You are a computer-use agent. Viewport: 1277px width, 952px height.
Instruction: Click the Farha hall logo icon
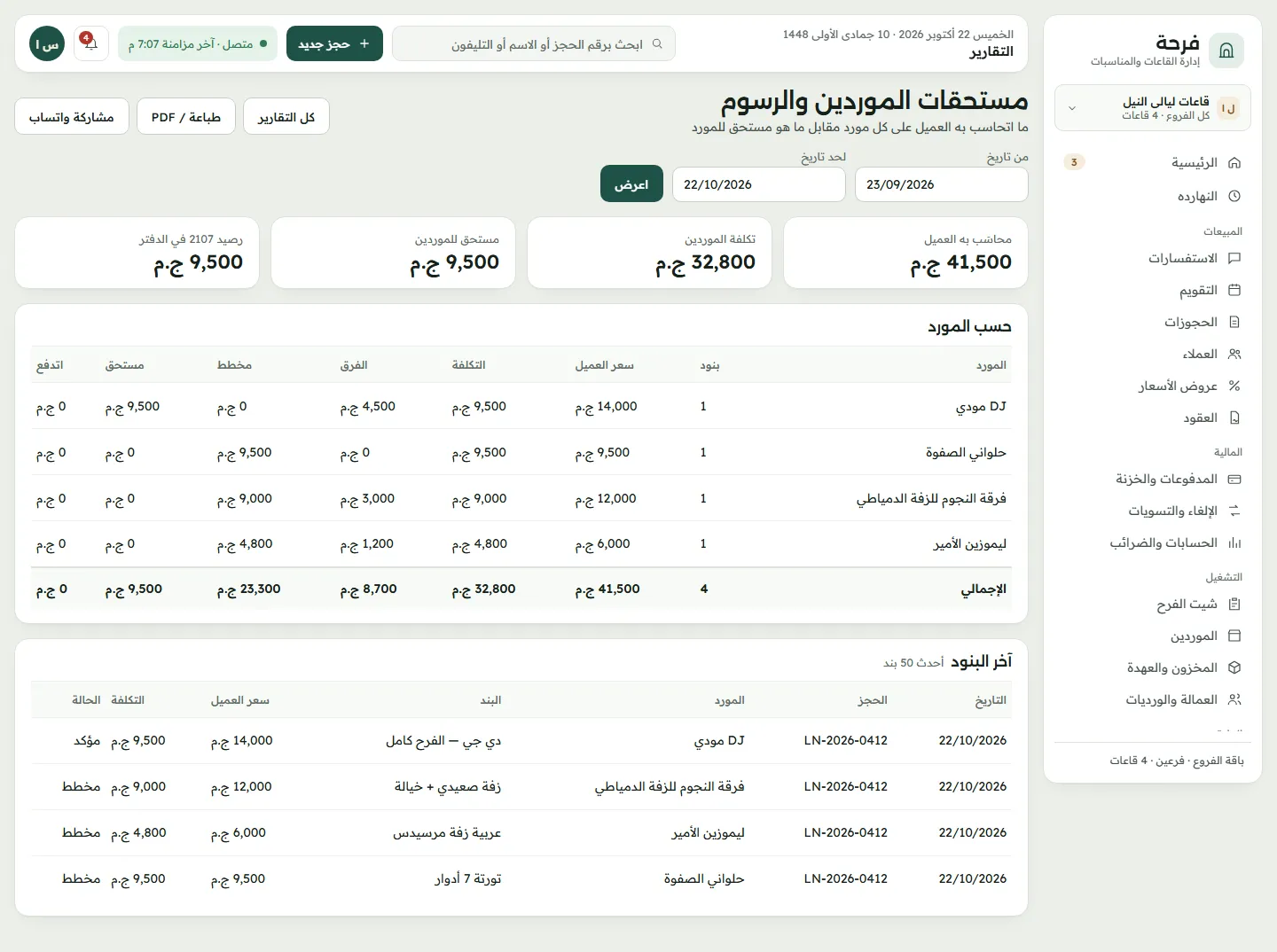(x=1226, y=51)
